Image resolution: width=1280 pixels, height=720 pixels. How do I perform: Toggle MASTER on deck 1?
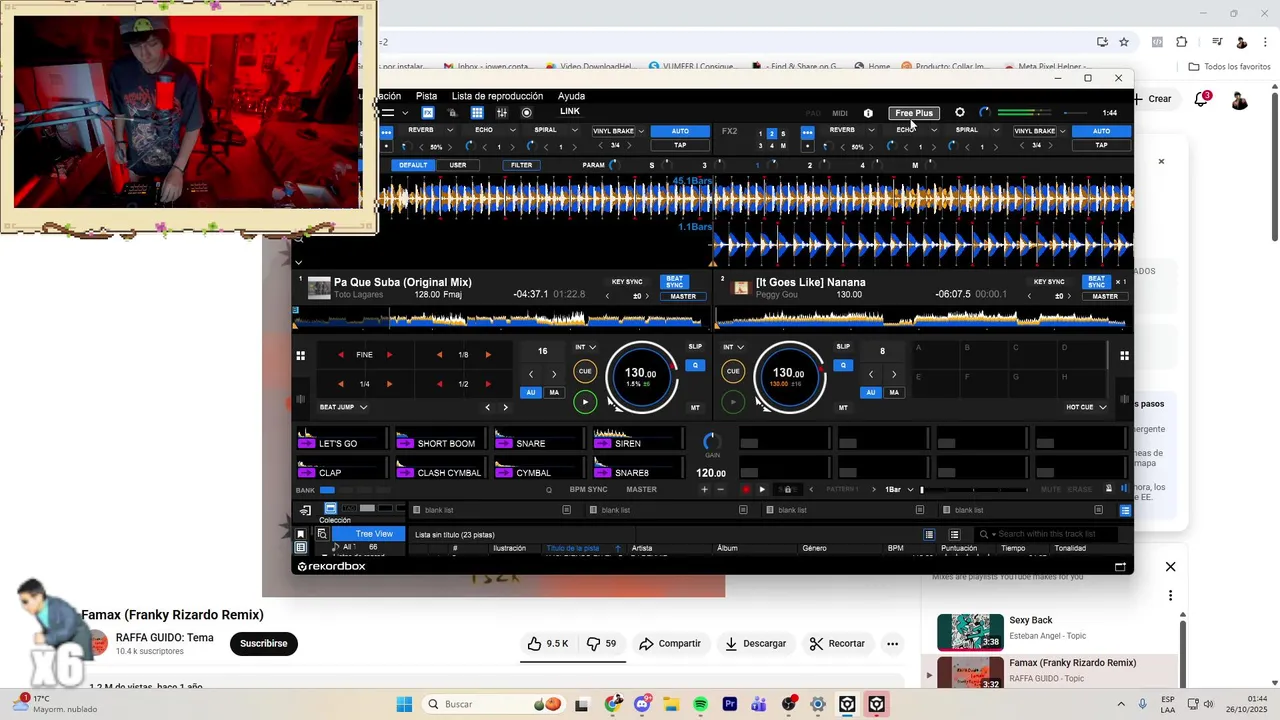683,296
